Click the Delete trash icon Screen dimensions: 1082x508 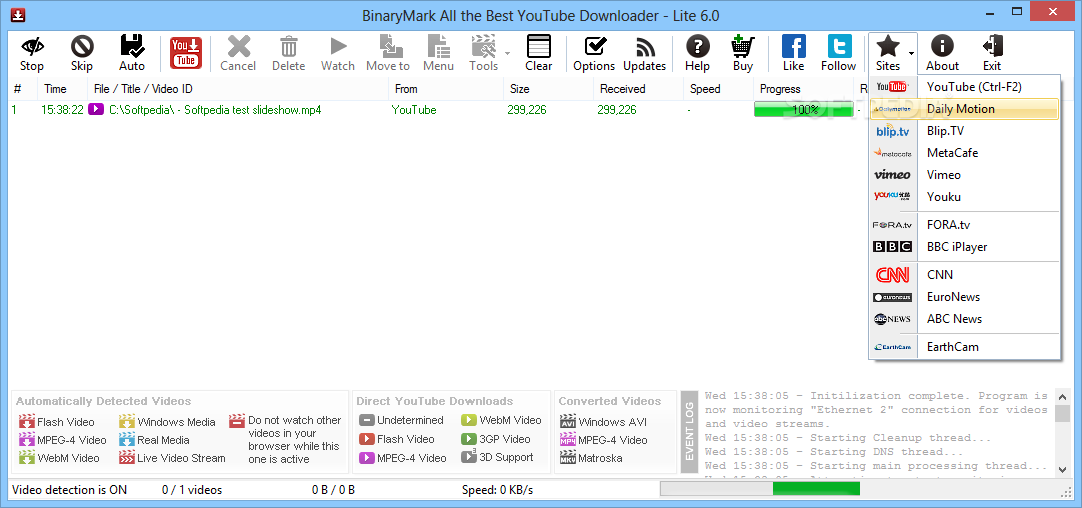(x=288, y=47)
